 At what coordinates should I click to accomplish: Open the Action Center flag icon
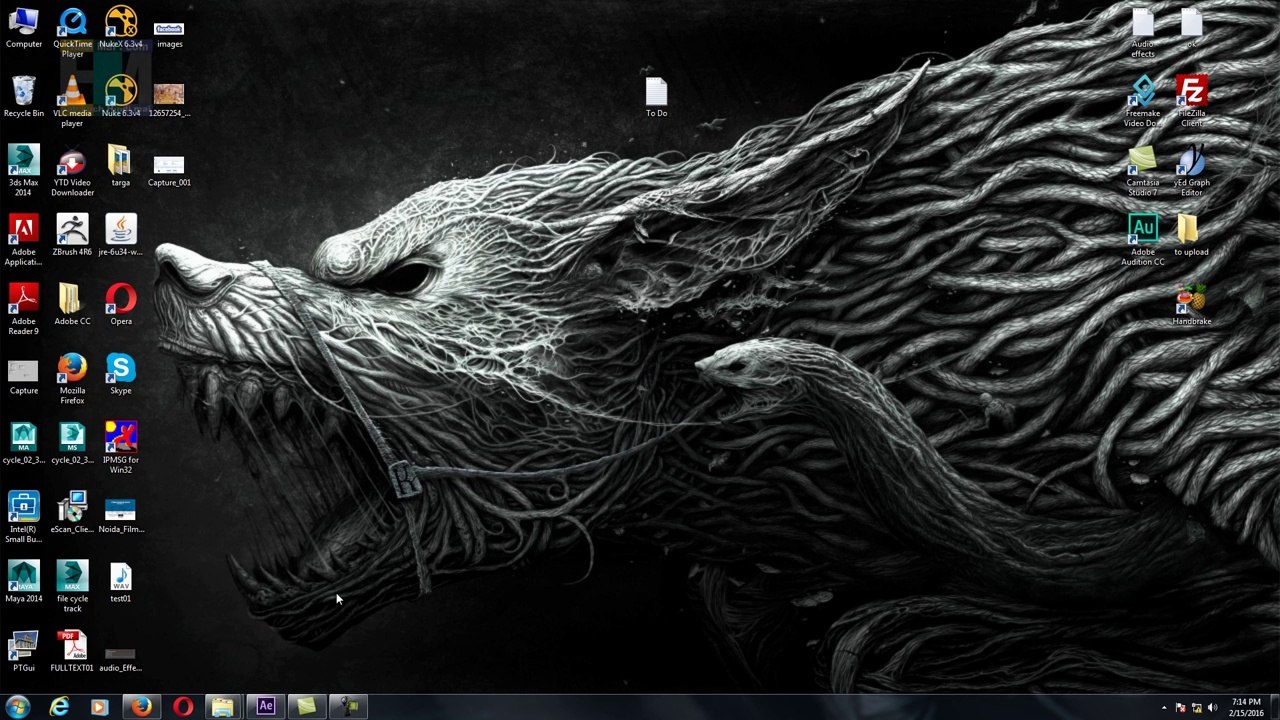(x=1180, y=708)
